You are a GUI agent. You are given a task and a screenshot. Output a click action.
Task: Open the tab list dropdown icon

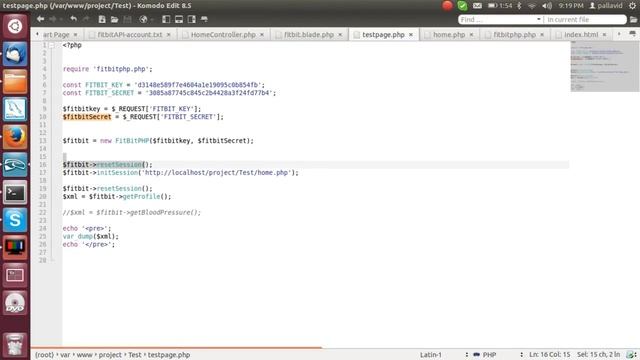click(632, 34)
